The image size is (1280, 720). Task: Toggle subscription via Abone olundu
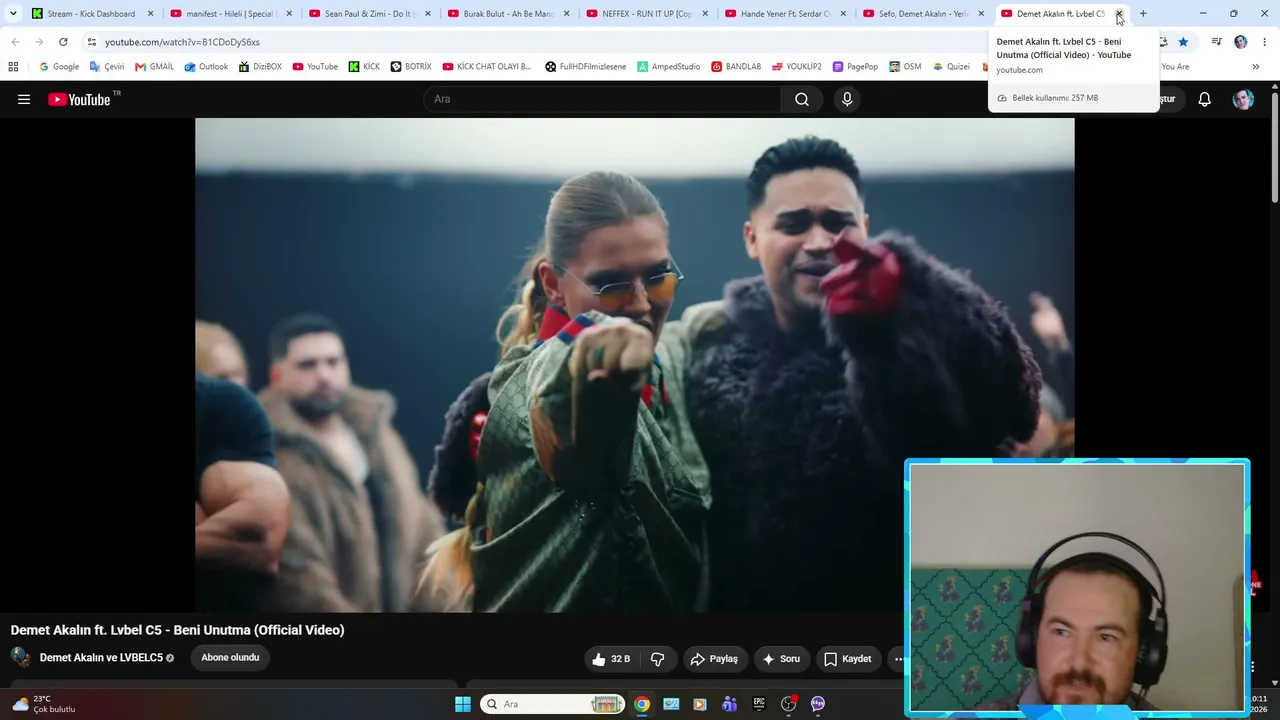click(230, 657)
